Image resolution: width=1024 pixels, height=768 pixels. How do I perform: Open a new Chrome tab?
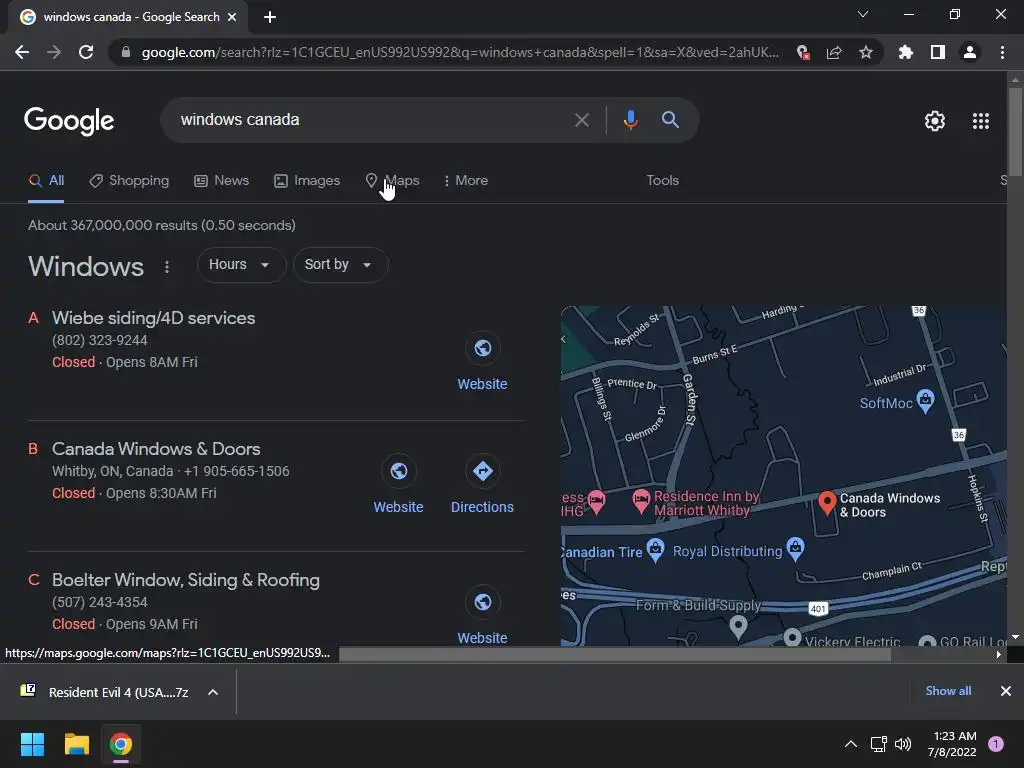[270, 17]
